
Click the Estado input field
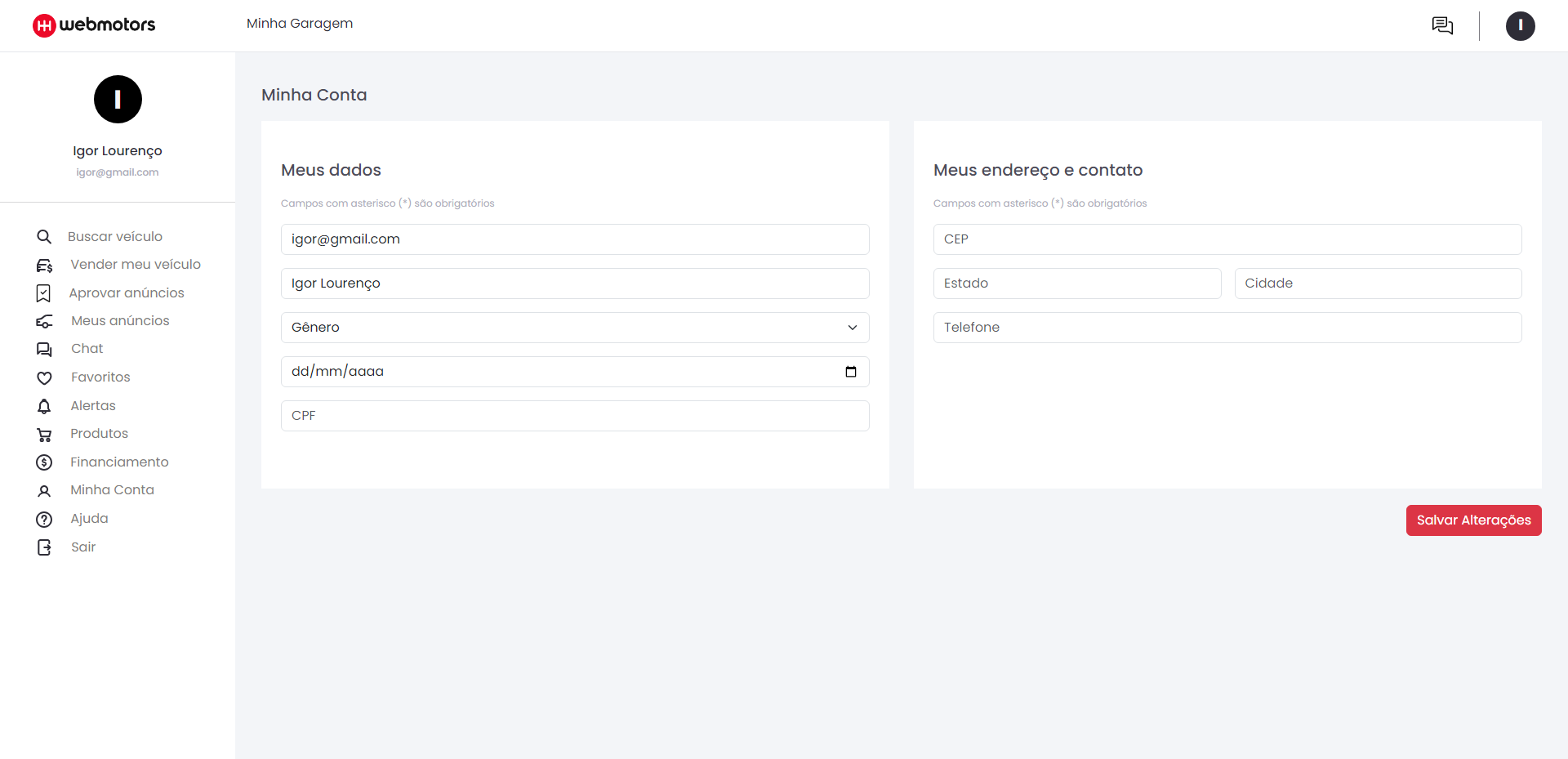(x=1077, y=284)
